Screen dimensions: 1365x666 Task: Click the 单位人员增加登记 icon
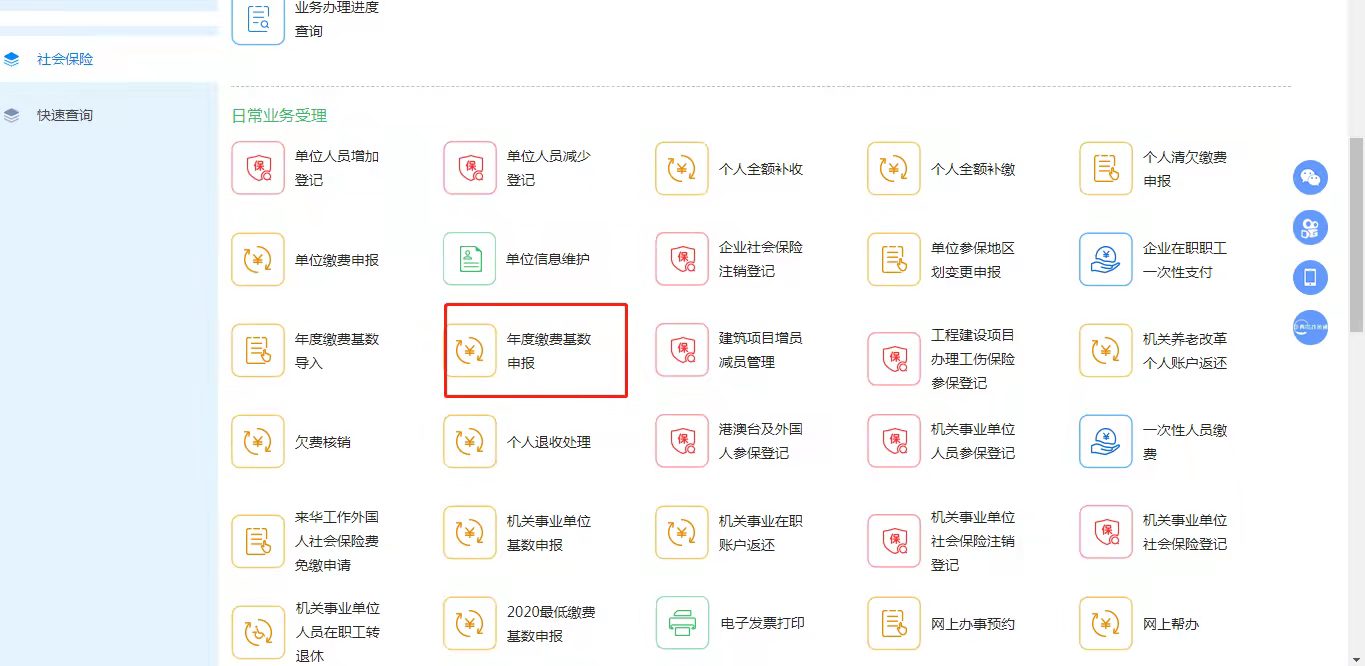[258, 168]
